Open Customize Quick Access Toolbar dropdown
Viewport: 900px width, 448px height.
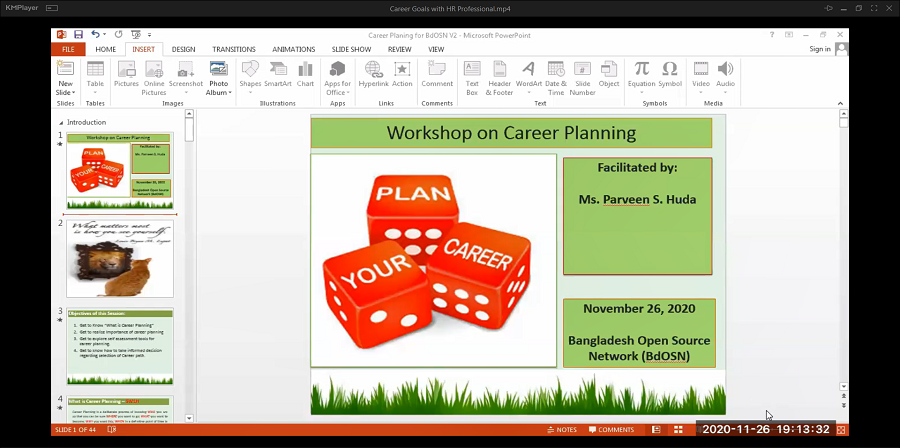click(150, 35)
